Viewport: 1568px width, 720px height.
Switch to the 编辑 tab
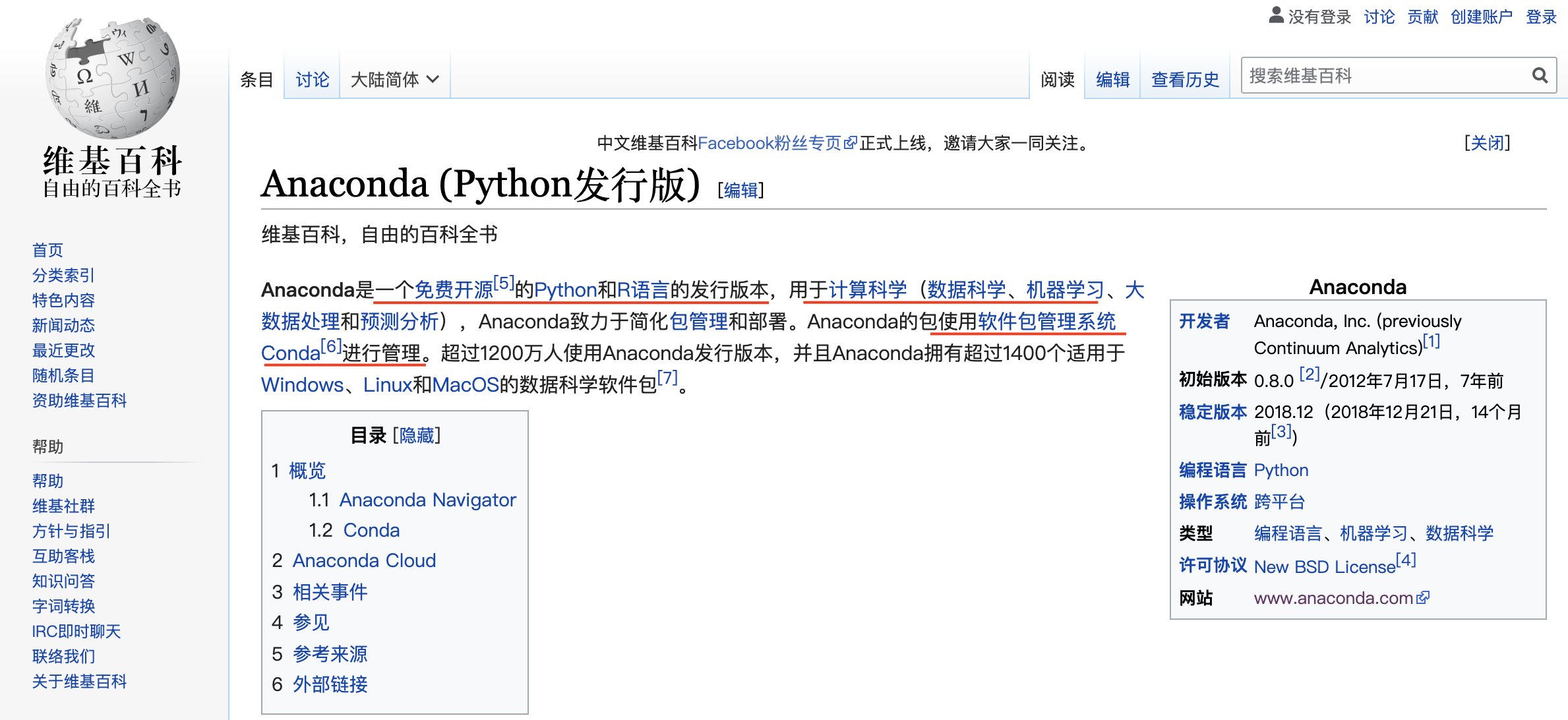[x=1112, y=79]
